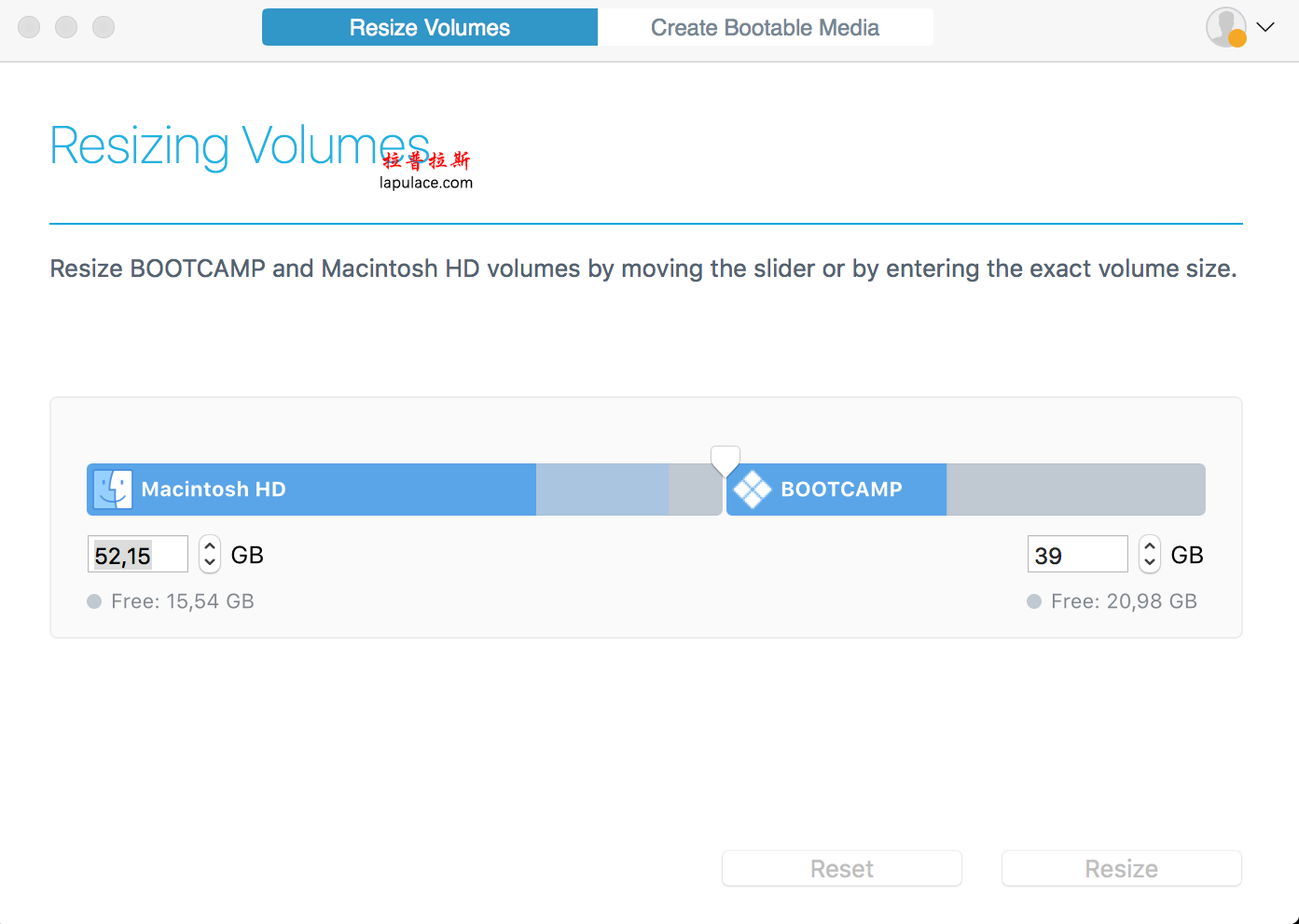
Task: Click the 'Free: 15,54 GB' text
Action: 183,601
